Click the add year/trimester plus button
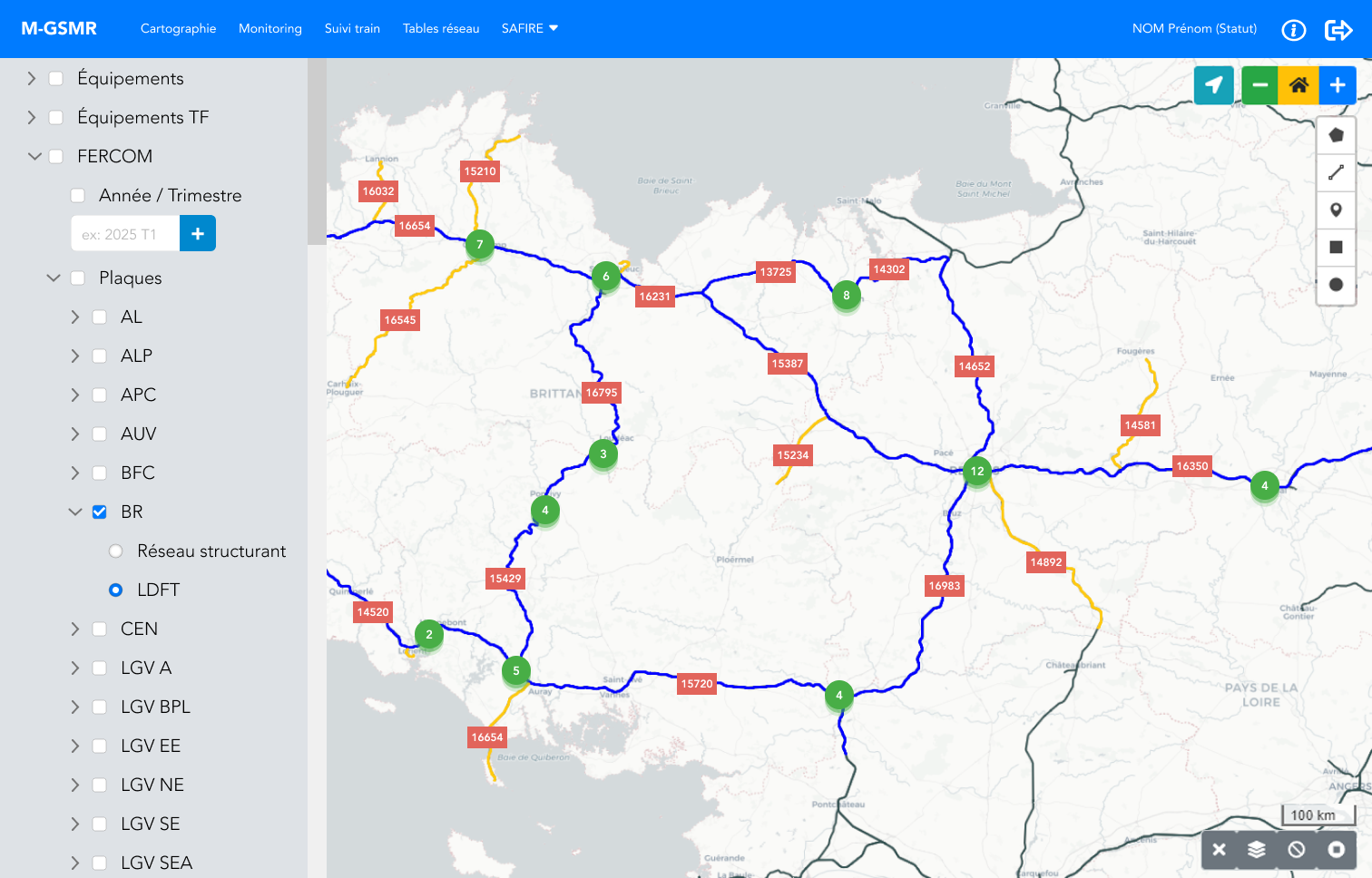Screen dimensions: 1372x878 [198, 233]
